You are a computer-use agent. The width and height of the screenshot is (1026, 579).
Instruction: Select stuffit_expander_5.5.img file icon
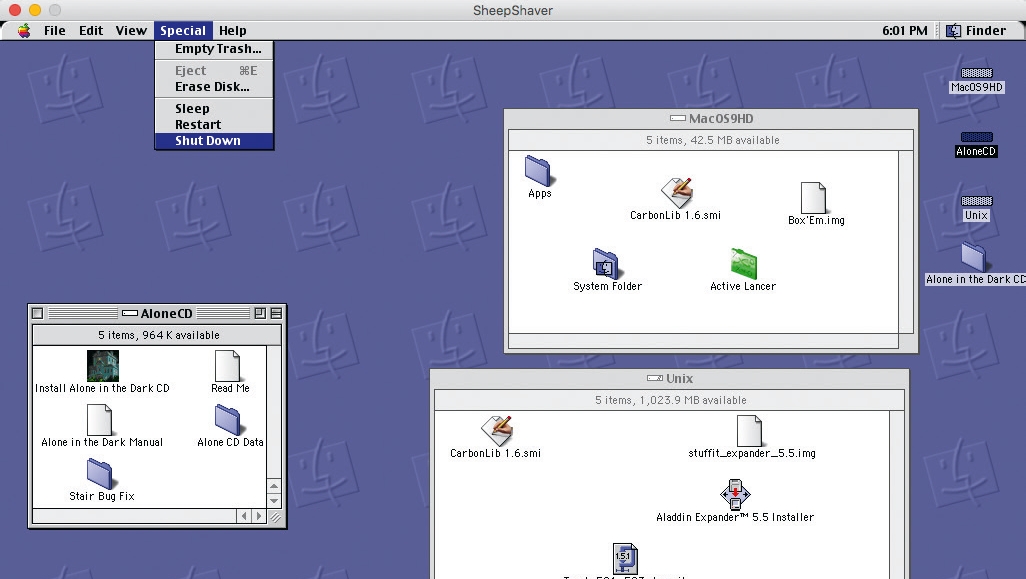tap(749, 431)
